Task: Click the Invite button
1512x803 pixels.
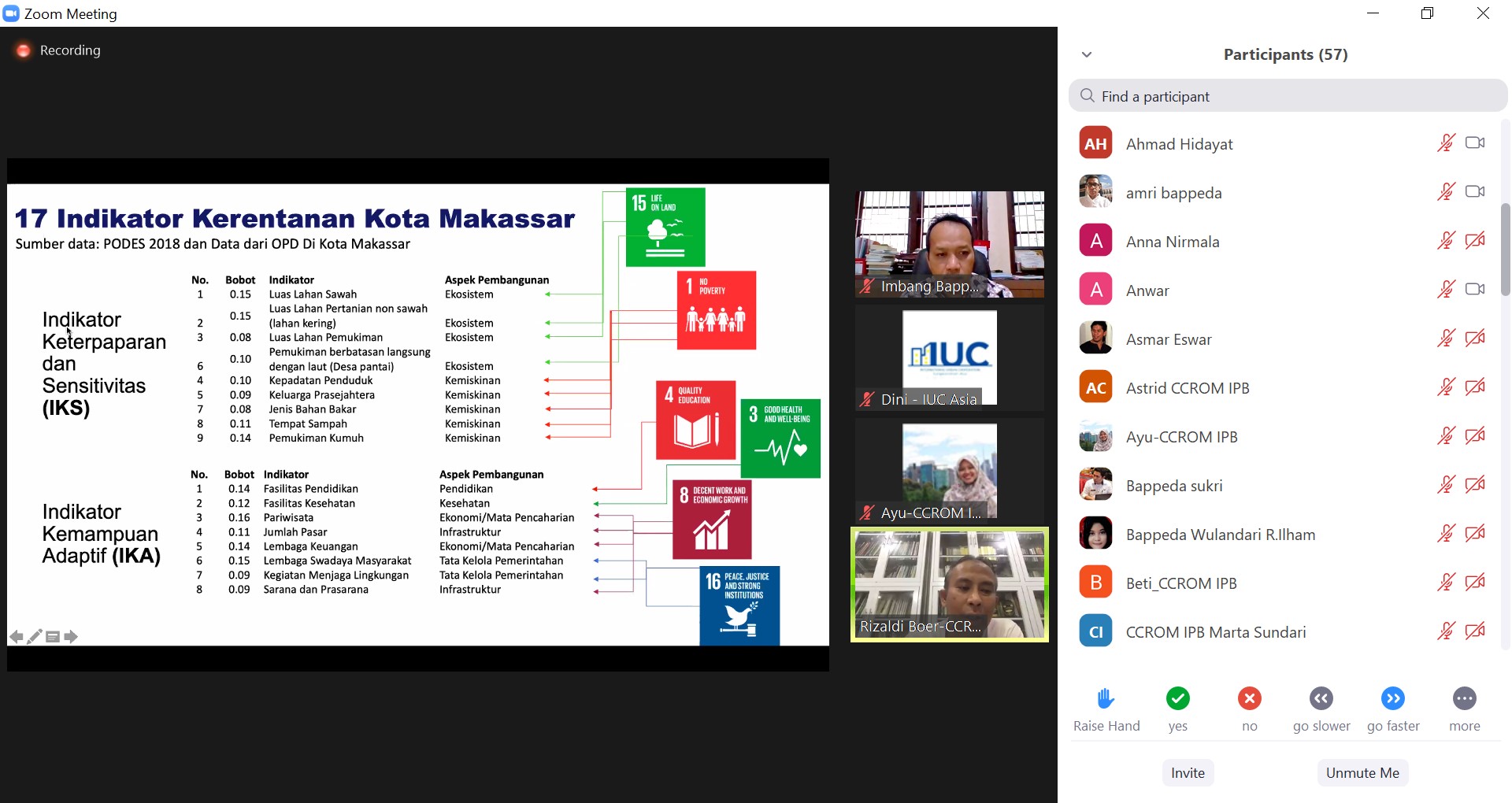Action: click(x=1188, y=773)
